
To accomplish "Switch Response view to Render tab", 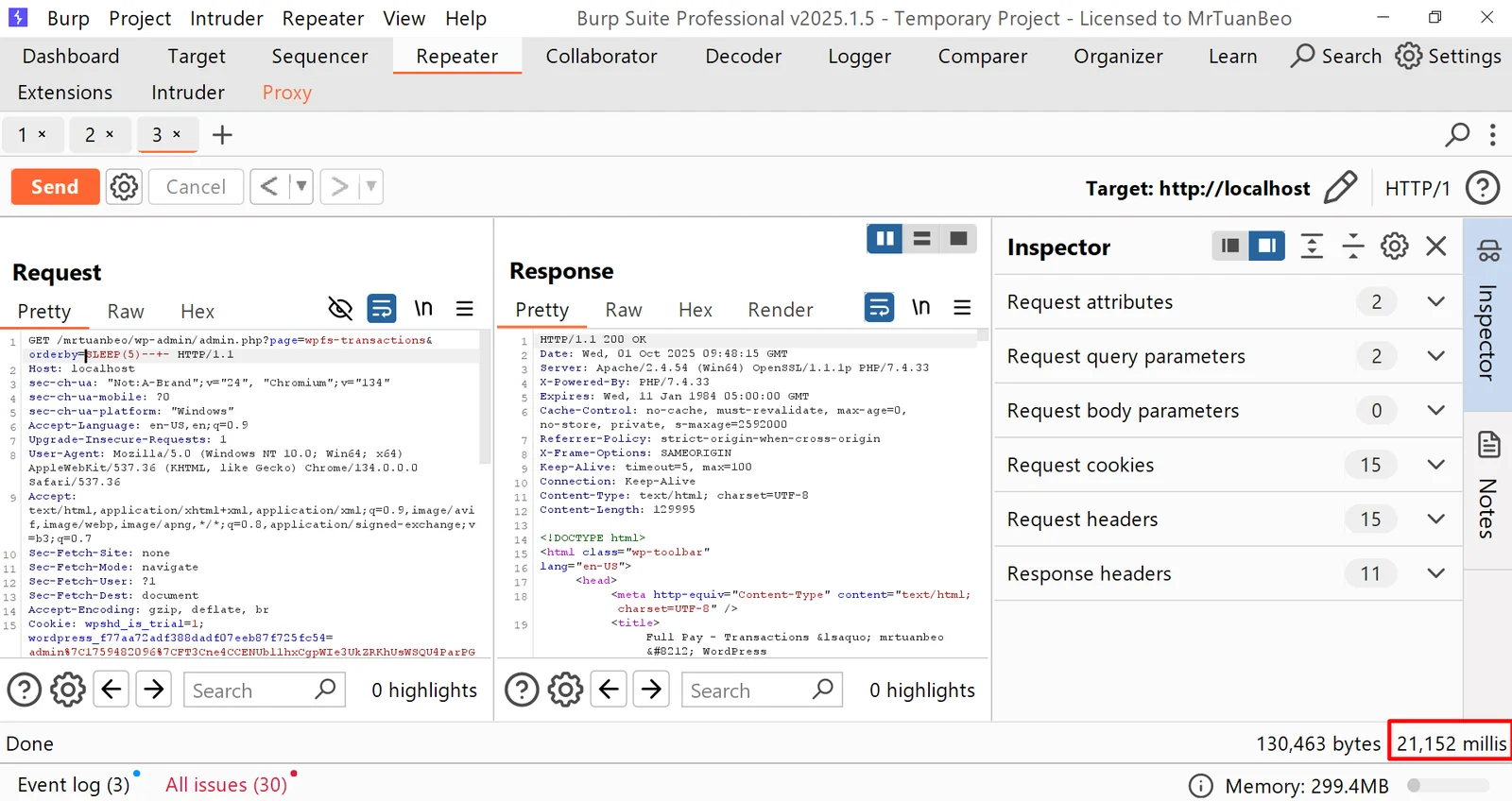I will tap(781, 310).
